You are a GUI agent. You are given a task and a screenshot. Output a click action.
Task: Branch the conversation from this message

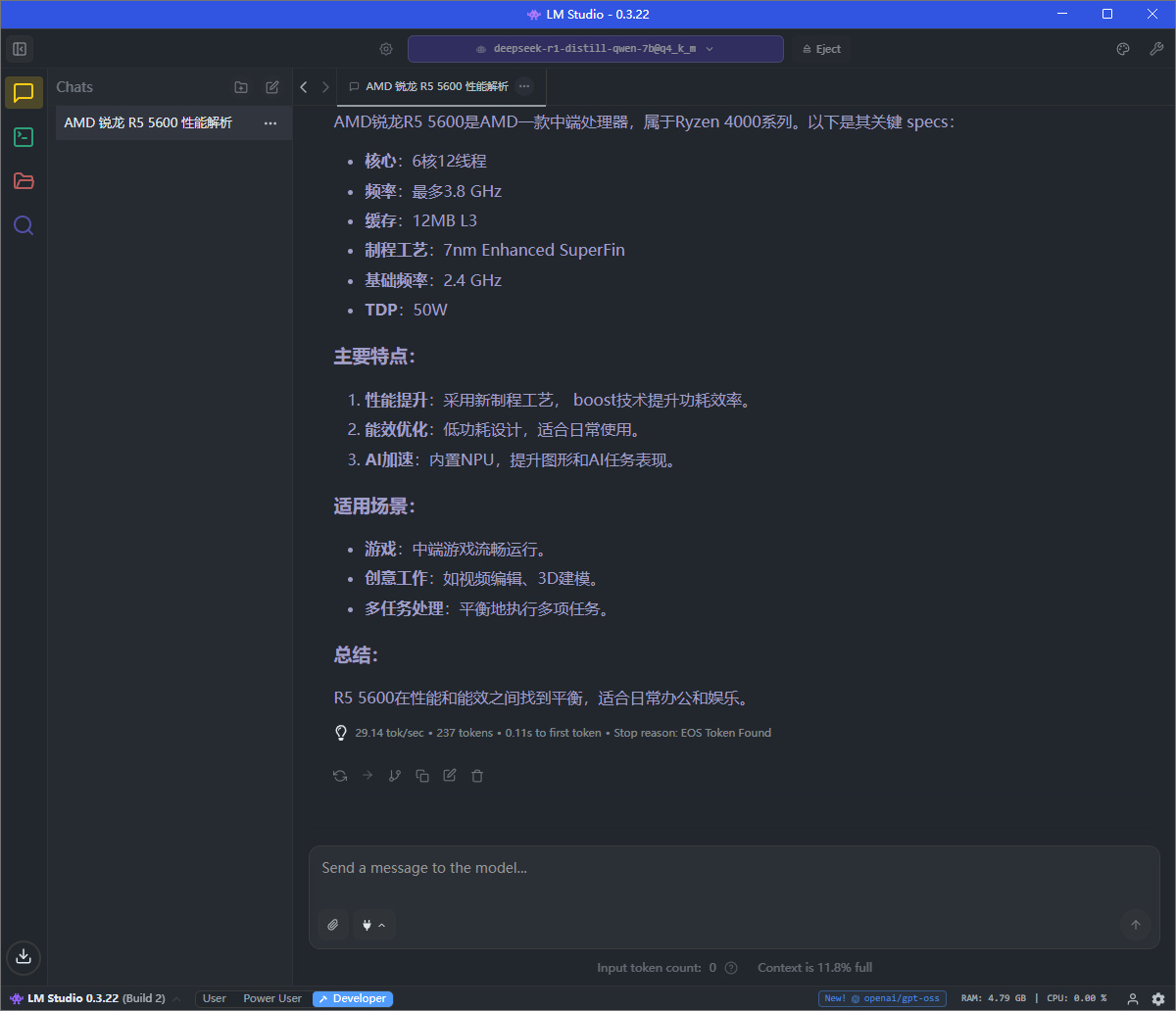click(395, 776)
